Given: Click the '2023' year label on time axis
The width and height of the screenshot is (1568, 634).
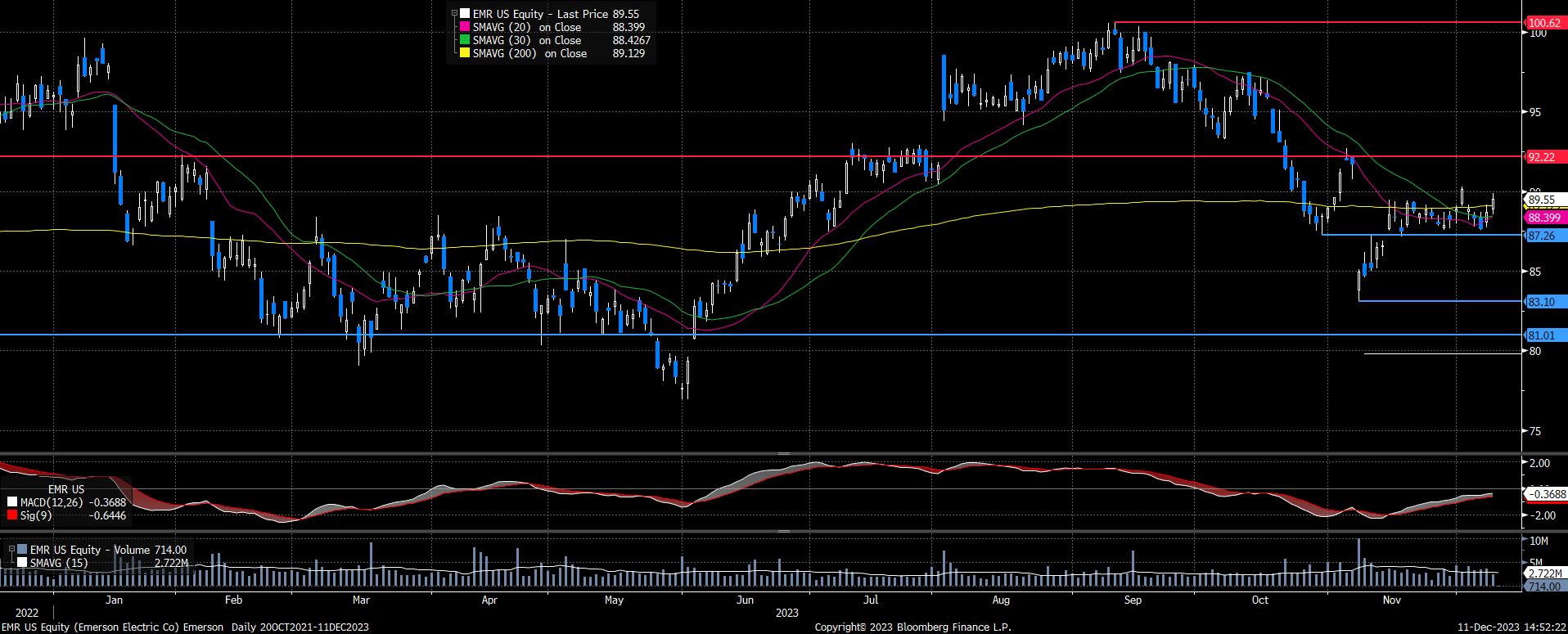Looking at the screenshot, I should click(x=787, y=613).
